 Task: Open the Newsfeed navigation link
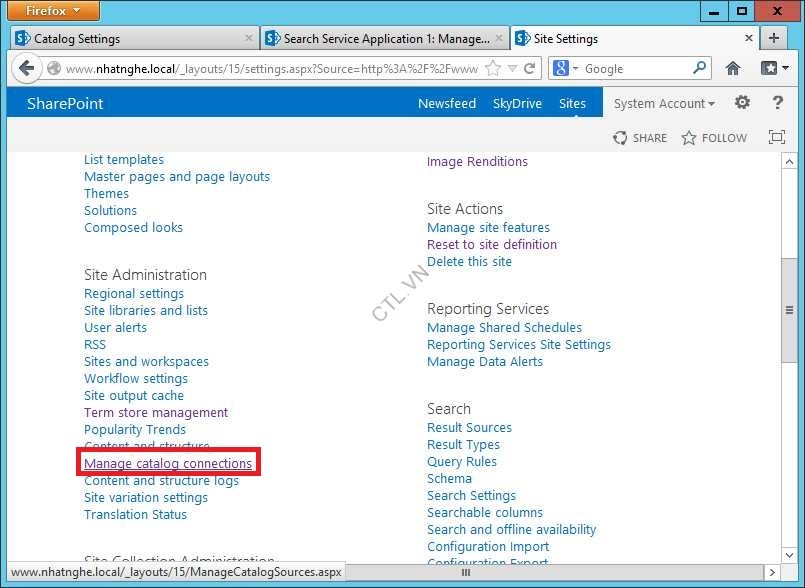[x=447, y=104]
